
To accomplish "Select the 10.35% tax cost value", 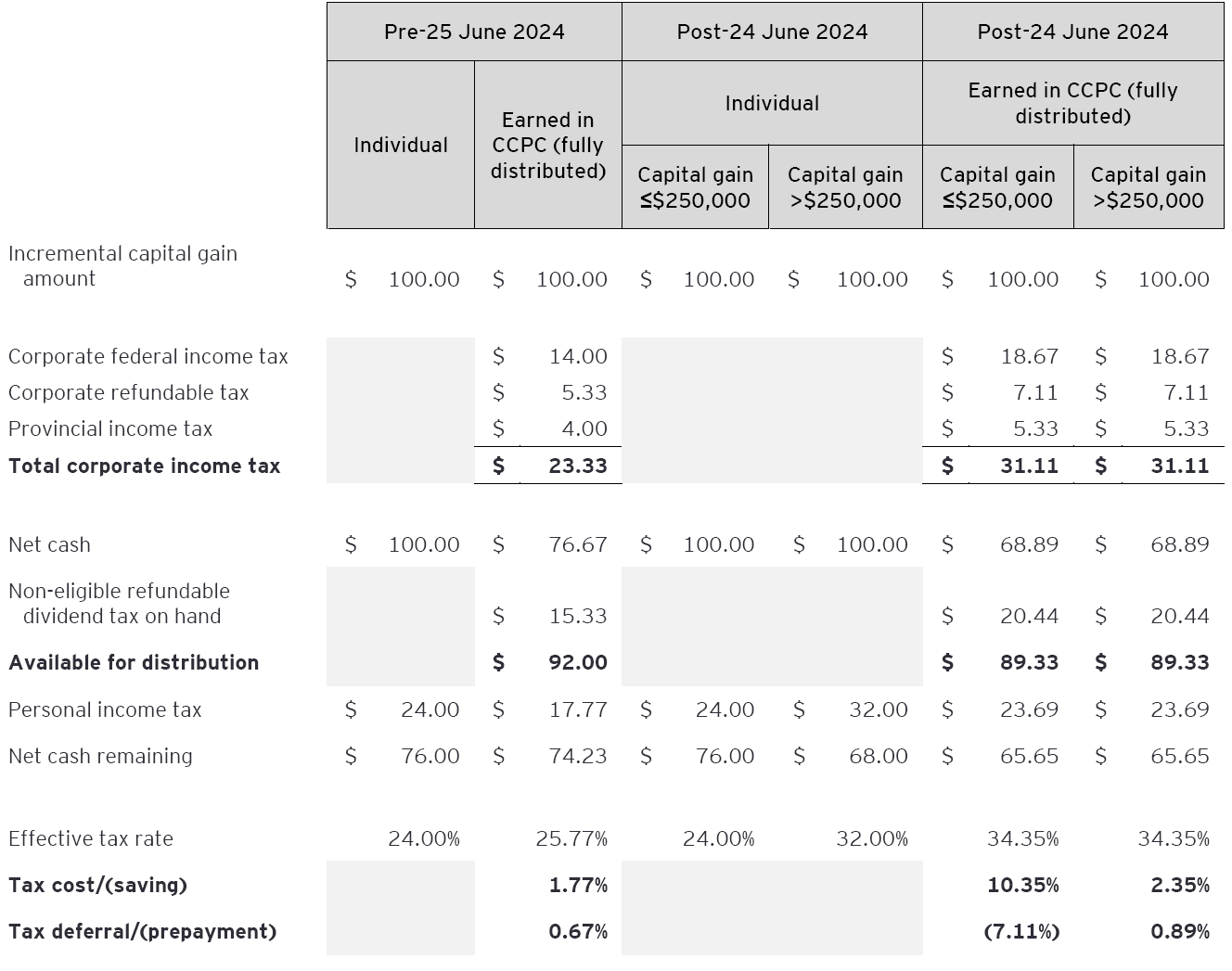I will pyautogui.click(x=1023, y=885).
